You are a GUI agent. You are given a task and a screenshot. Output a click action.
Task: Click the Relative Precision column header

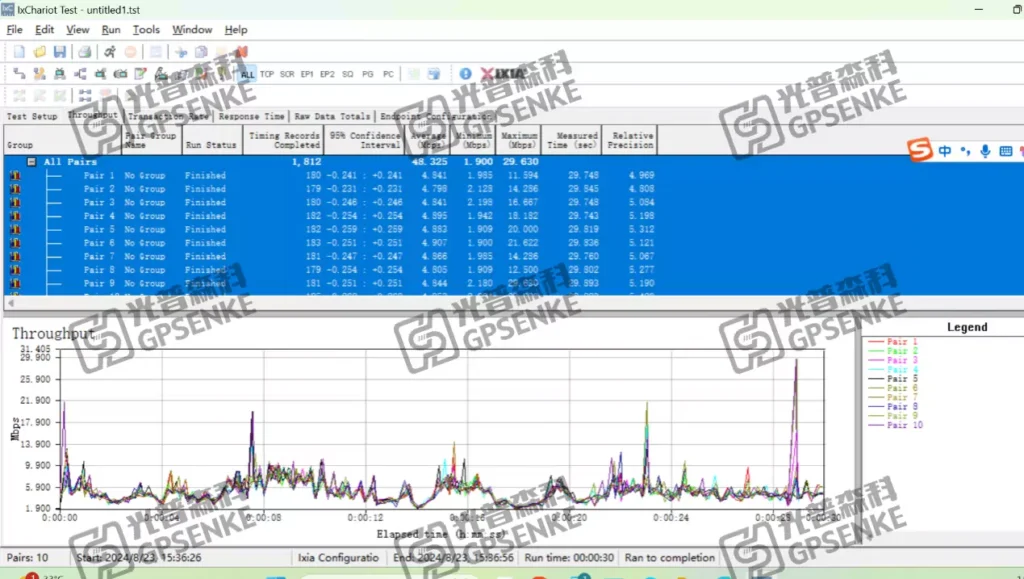tap(630, 140)
